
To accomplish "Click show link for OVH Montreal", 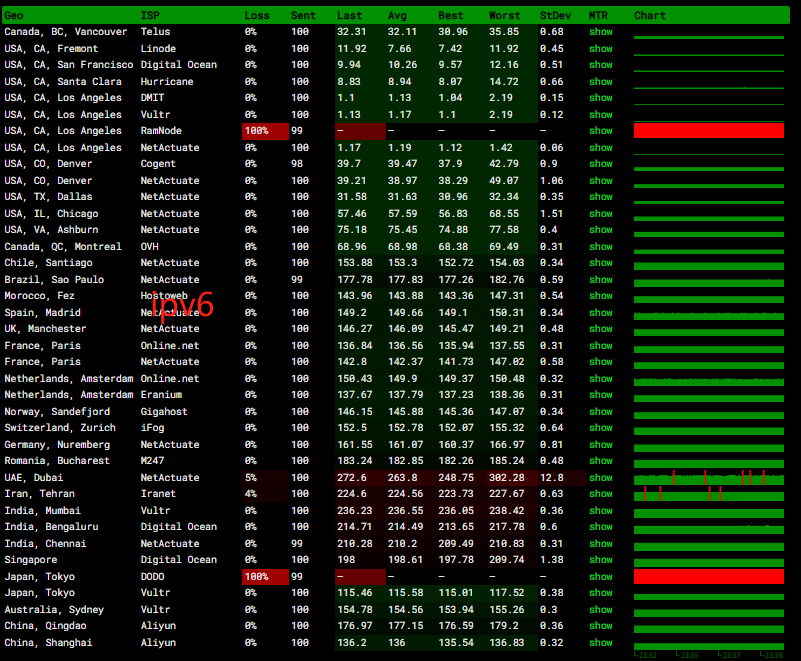I will pos(600,246).
